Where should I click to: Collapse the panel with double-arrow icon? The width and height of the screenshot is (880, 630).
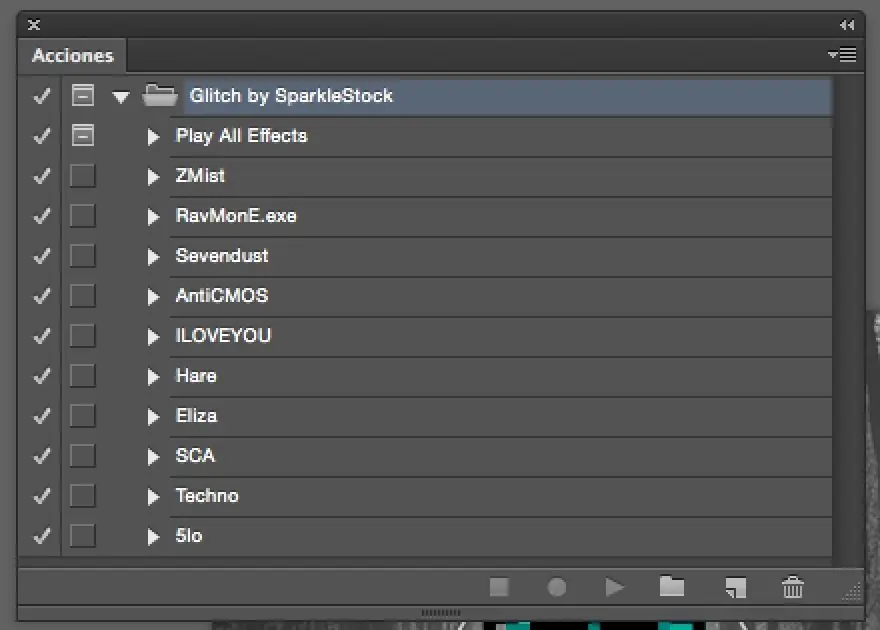click(x=847, y=25)
